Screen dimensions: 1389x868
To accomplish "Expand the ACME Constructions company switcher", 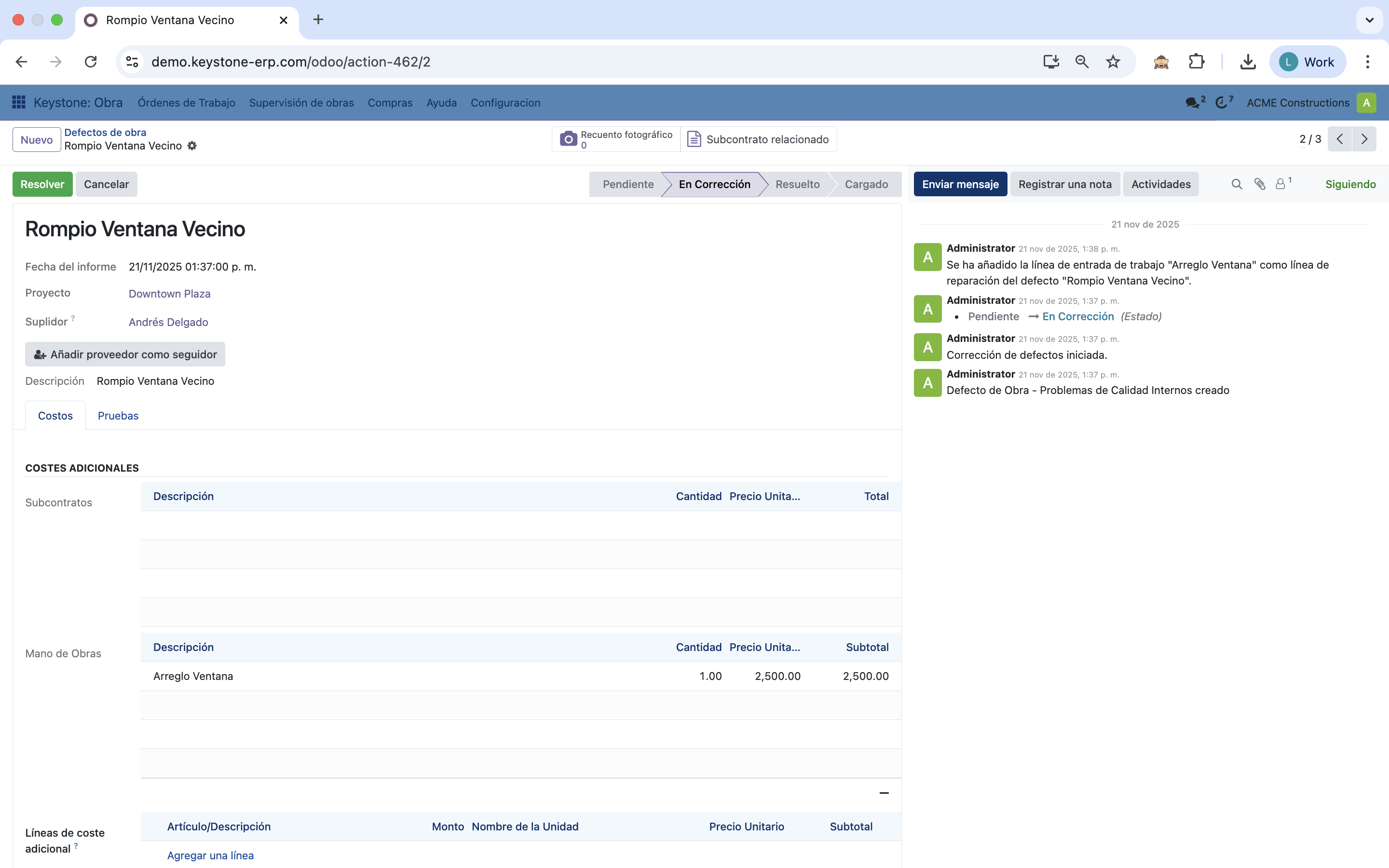I will click(1298, 103).
